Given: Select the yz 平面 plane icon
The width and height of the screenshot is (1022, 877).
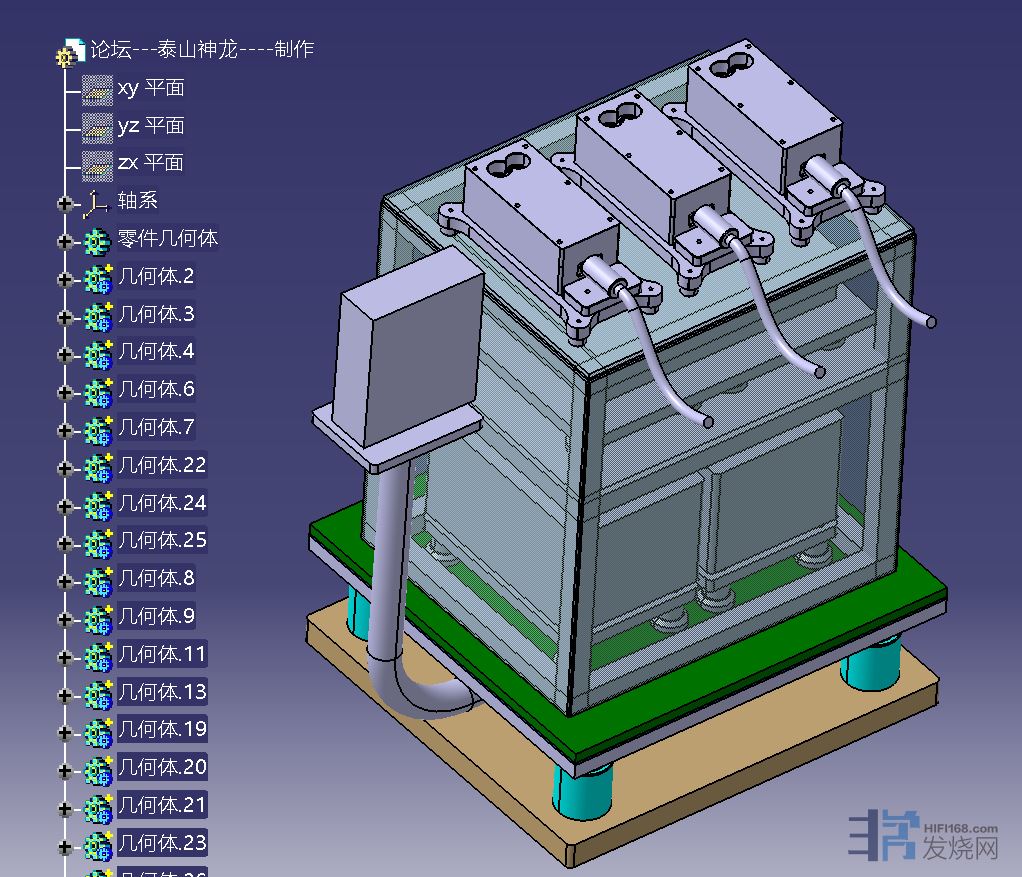Looking at the screenshot, I should [x=97, y=127].
